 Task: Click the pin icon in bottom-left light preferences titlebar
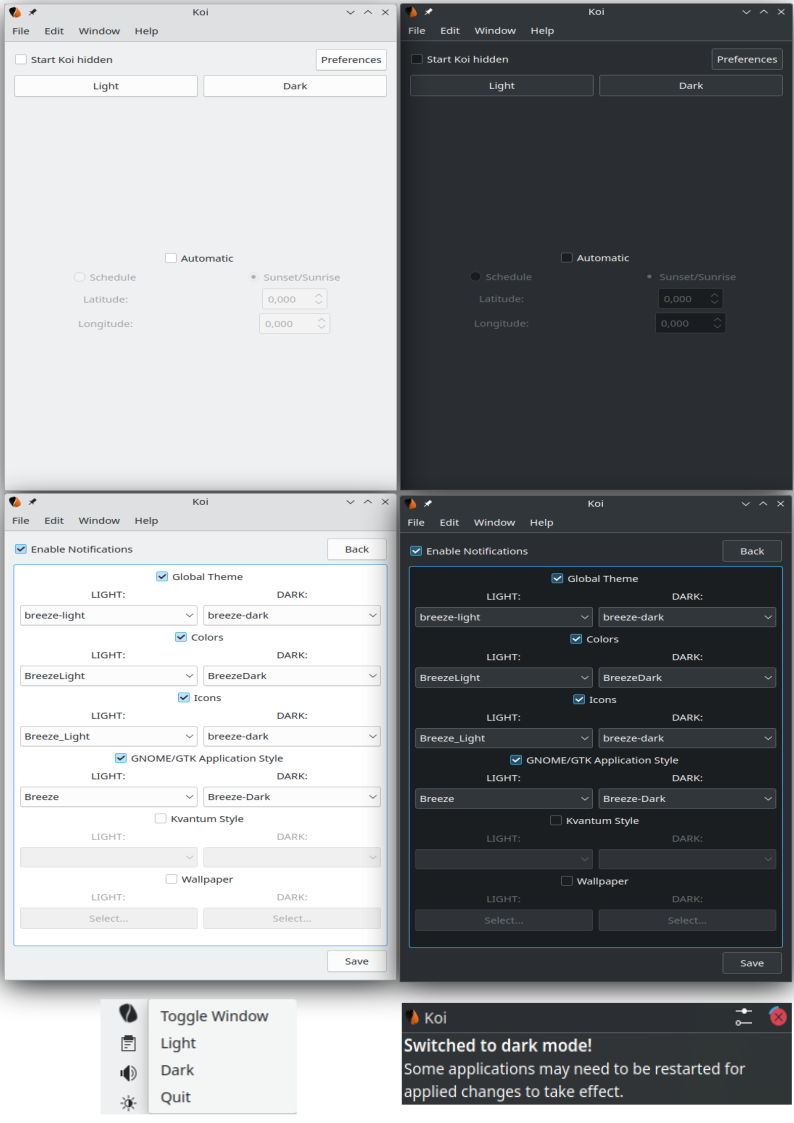33,502
